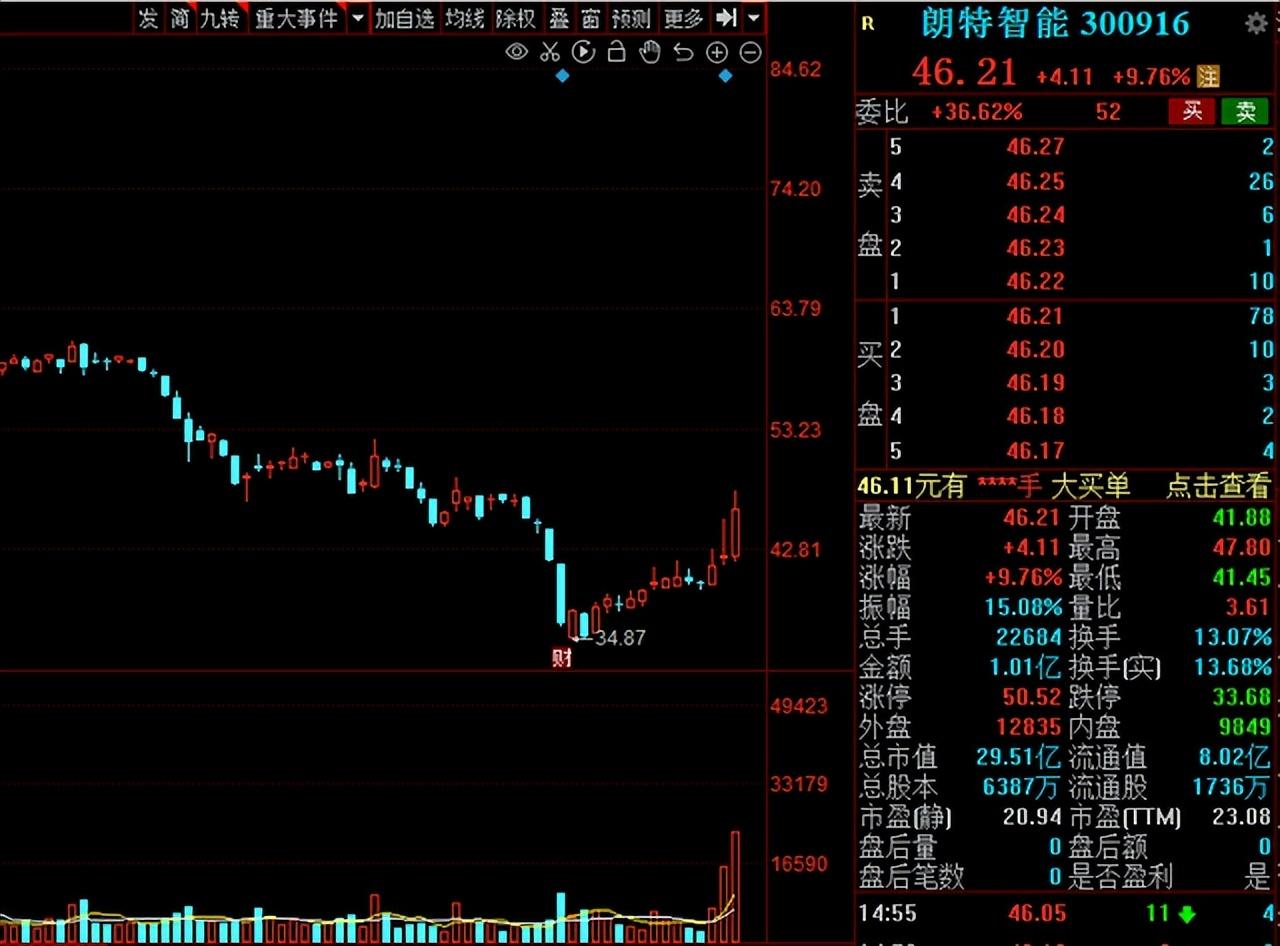Click the 简 toolbar button
The image size is (1280, 946).
pyautogui.click(x=179, y=18)
